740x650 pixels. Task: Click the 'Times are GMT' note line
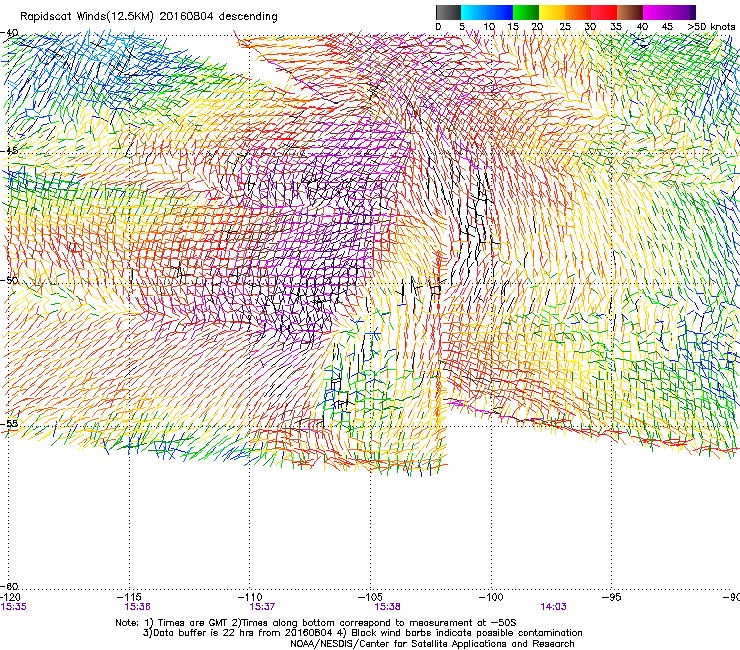click(316, 623)
